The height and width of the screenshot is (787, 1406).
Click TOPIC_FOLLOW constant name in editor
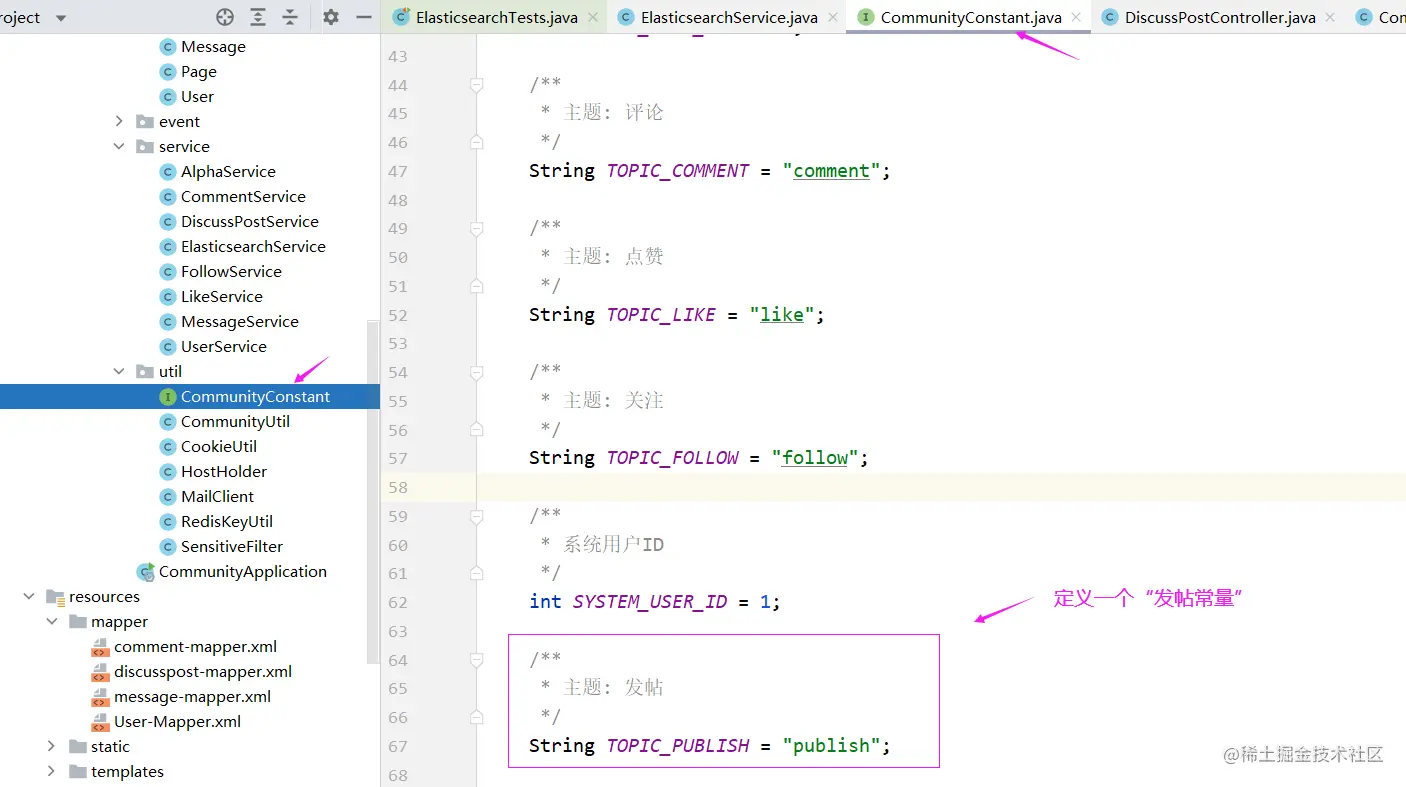click(x=672, y=458)
